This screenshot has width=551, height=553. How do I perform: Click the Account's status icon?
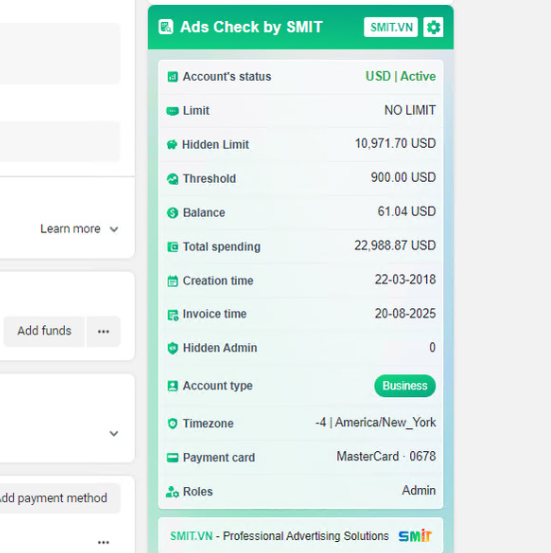172,77
